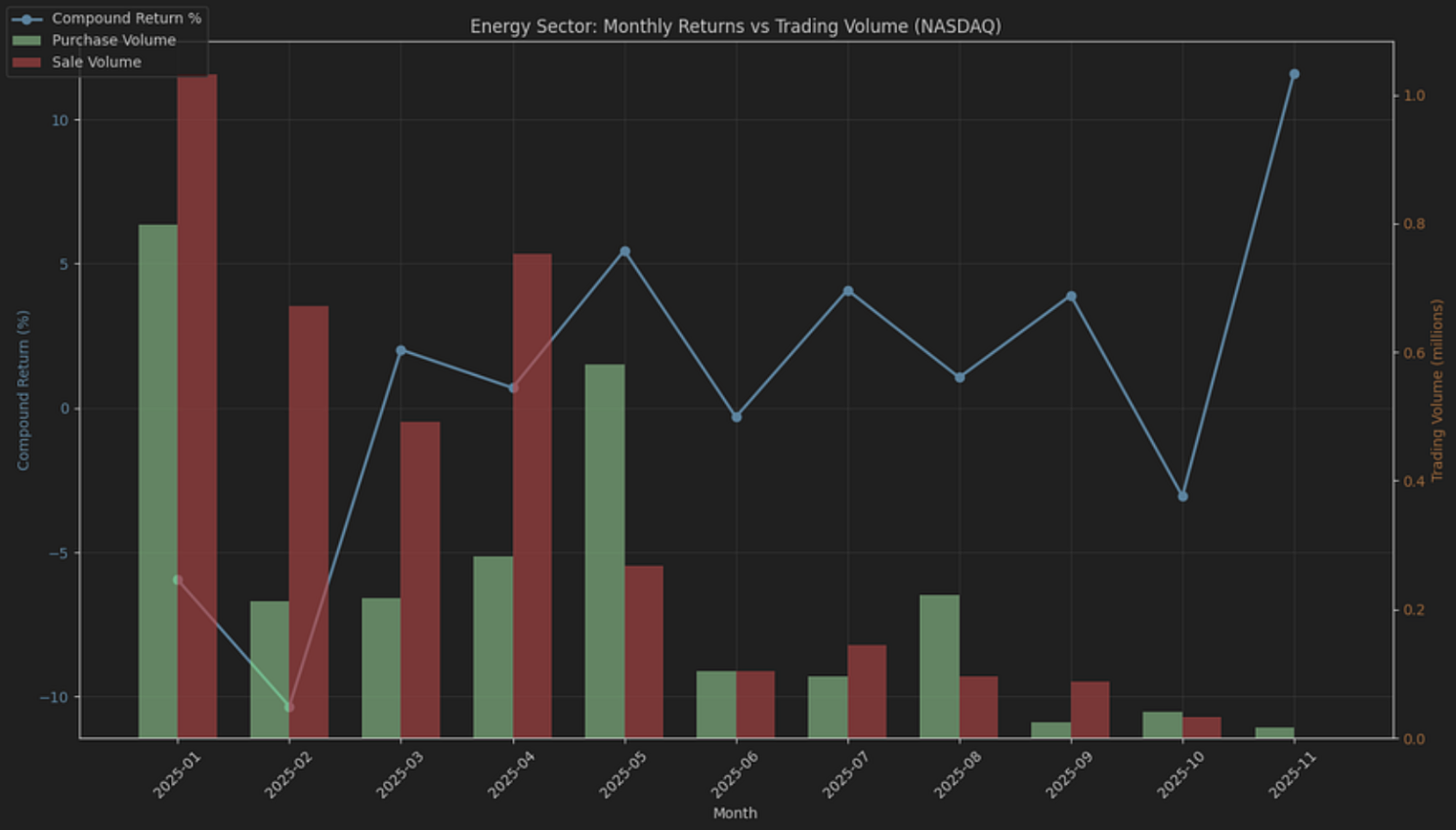Click the green Purchase Volume legend swatch
The height and width of the screenshot is (830, 1456).
(x=26, y=40)
